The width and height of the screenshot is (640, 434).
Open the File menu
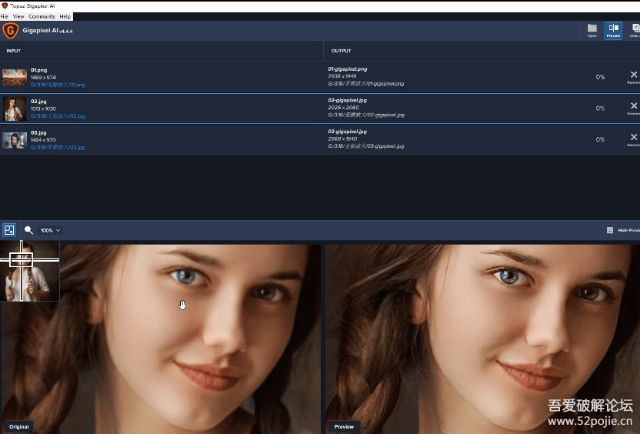pos(4,16)
